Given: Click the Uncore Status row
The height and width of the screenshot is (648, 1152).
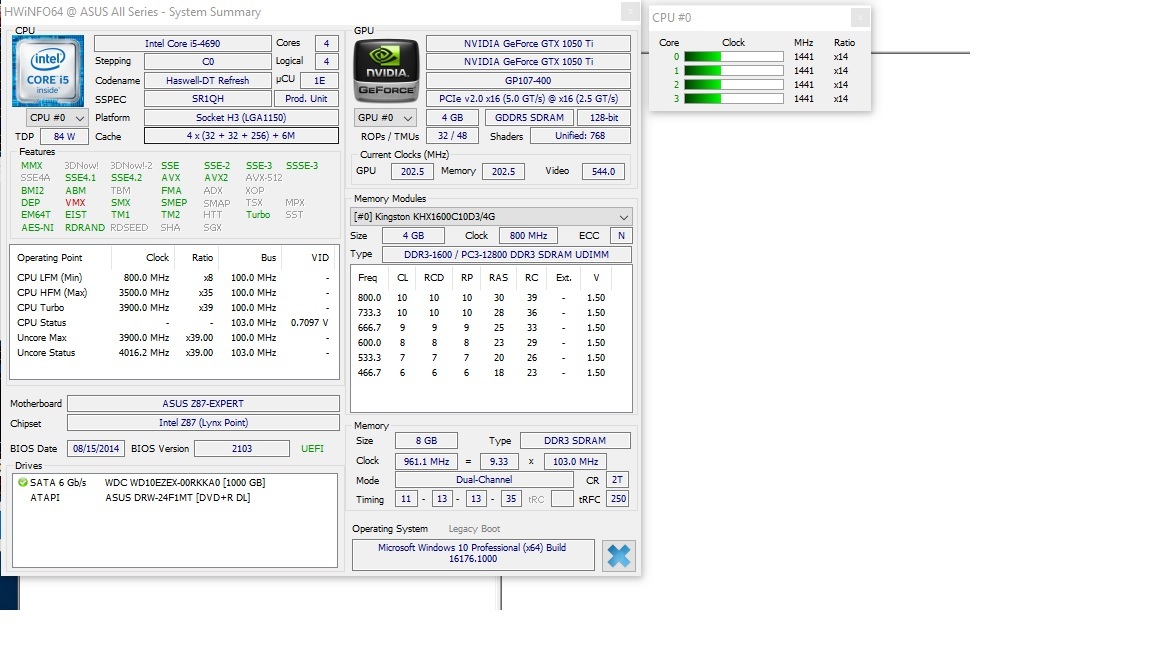Looking at the screenshot, I should [x=173, y=353].
